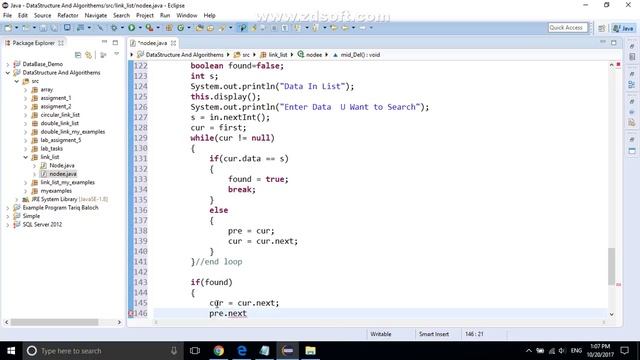
Task: Toggle Link with Editor in Package Explorer
Action: click(x=89, y=55)
